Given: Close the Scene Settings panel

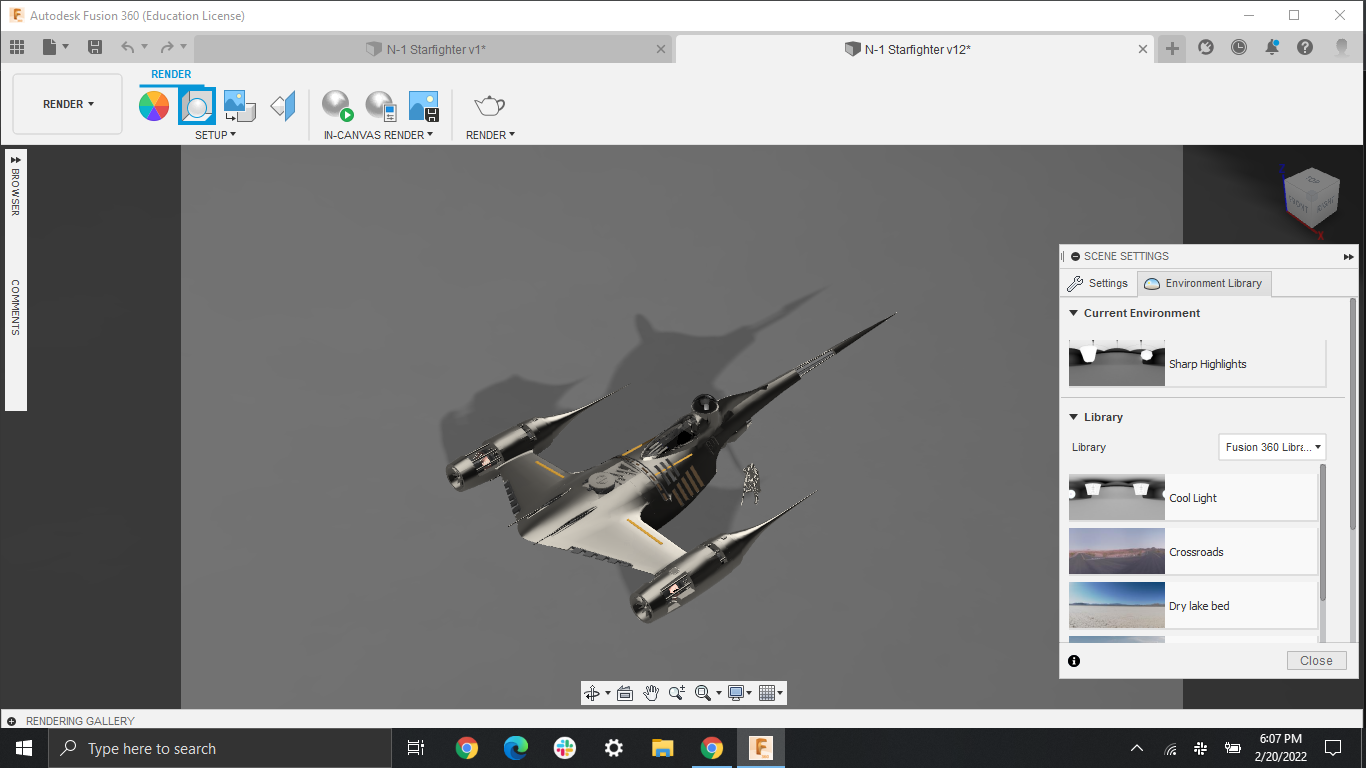Looking at the screenshot, I should 1316,660.
